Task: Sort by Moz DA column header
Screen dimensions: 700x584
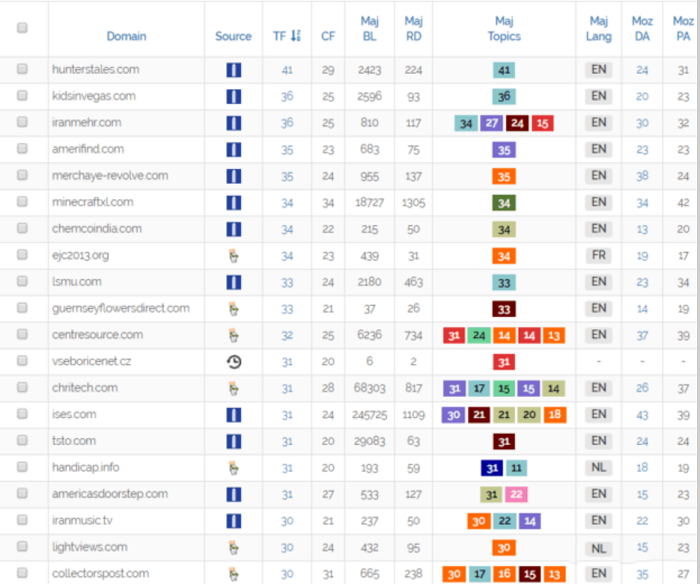Action: pyautogui.click(x=642, y=29)
